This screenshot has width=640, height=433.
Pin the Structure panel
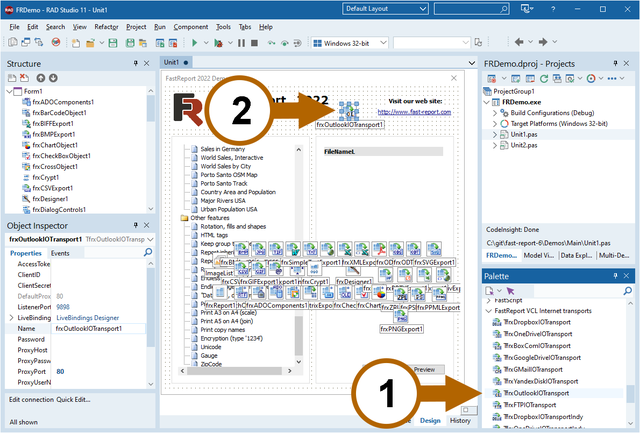pyautogui.click(x=136, y=63)
